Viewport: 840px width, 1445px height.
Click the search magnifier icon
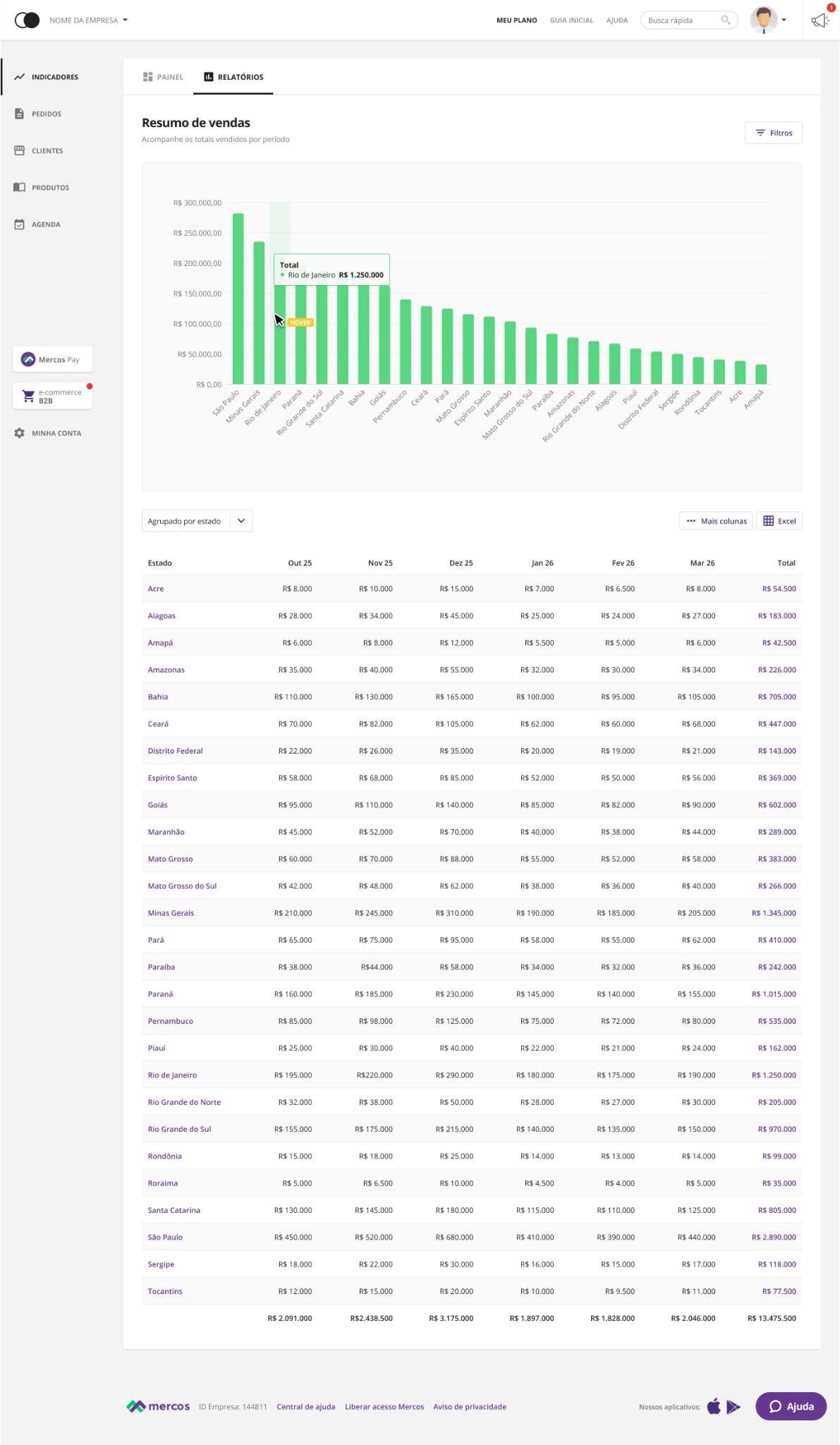(x=725, y=20)
